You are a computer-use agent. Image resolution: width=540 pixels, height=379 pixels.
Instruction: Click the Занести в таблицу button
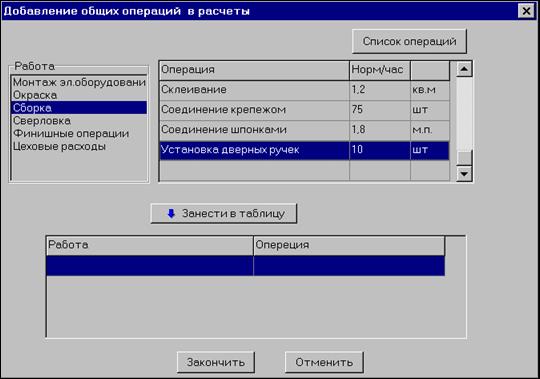[x=224, y=213]
